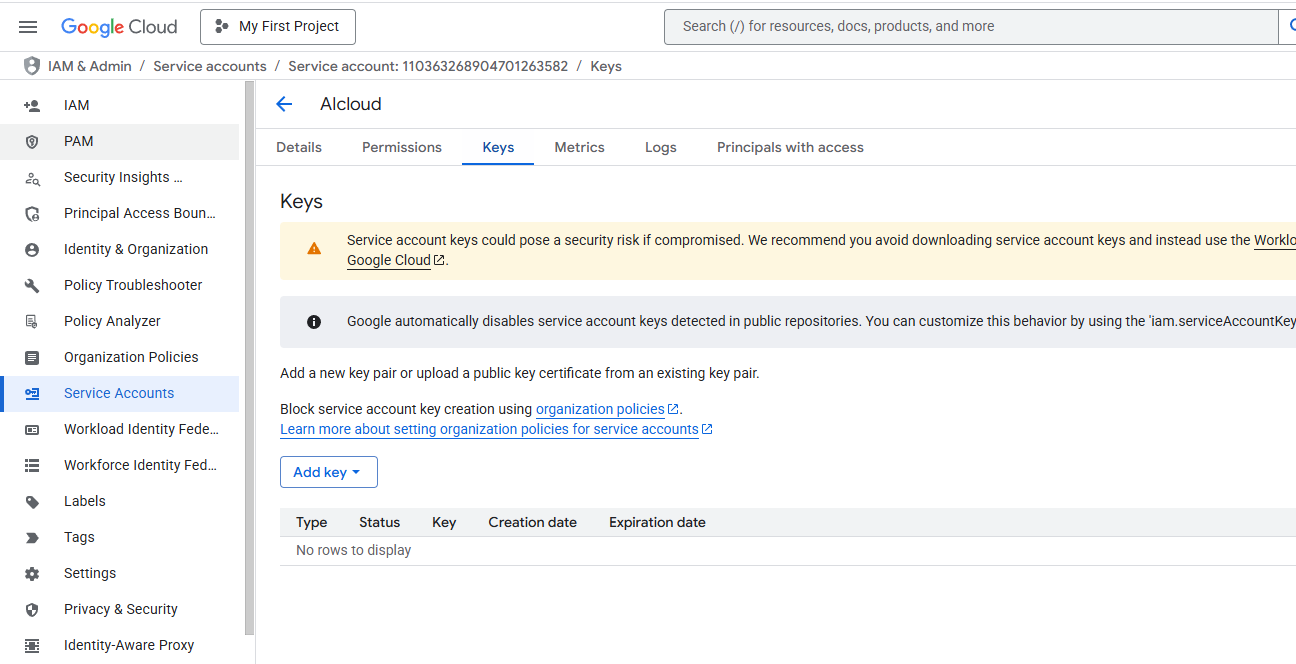Click the Policy Troubleshooter wrench icon

[32, 285]
